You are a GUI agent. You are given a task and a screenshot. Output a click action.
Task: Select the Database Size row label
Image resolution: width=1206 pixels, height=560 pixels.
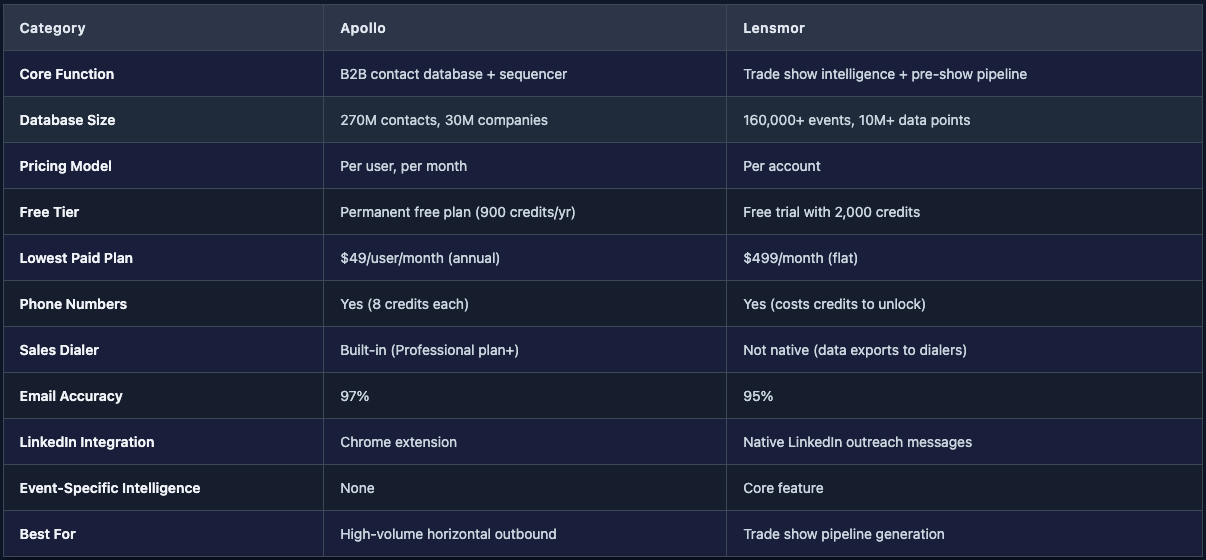point(67,120)
